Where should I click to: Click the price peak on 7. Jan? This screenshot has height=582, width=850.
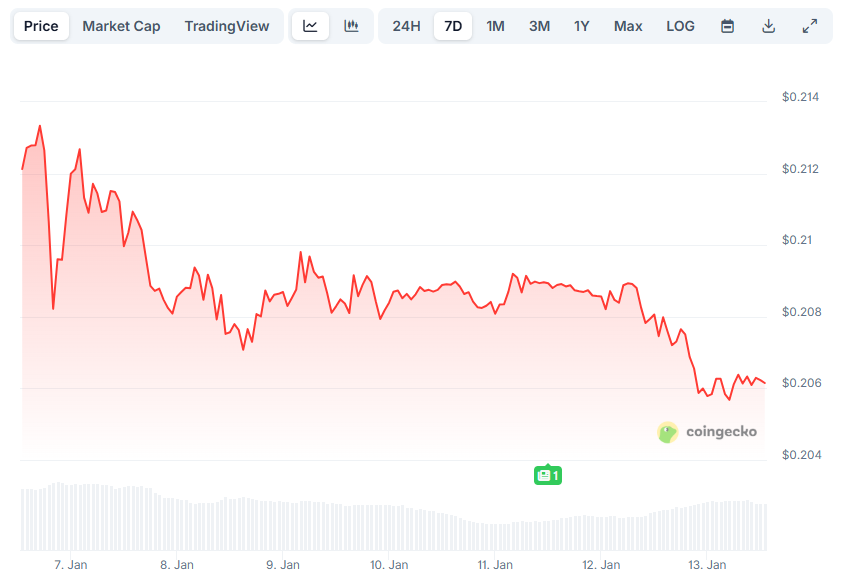tap(40, 126)
